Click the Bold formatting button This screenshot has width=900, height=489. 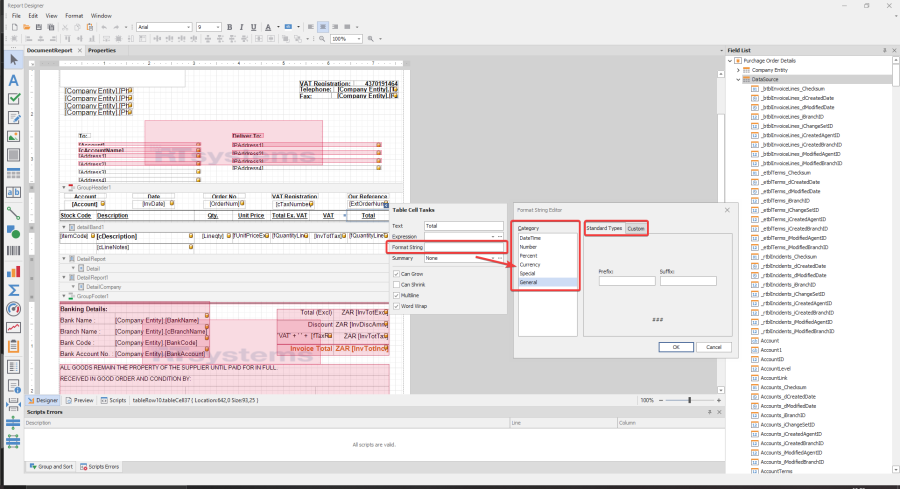(x=229, y=26)
